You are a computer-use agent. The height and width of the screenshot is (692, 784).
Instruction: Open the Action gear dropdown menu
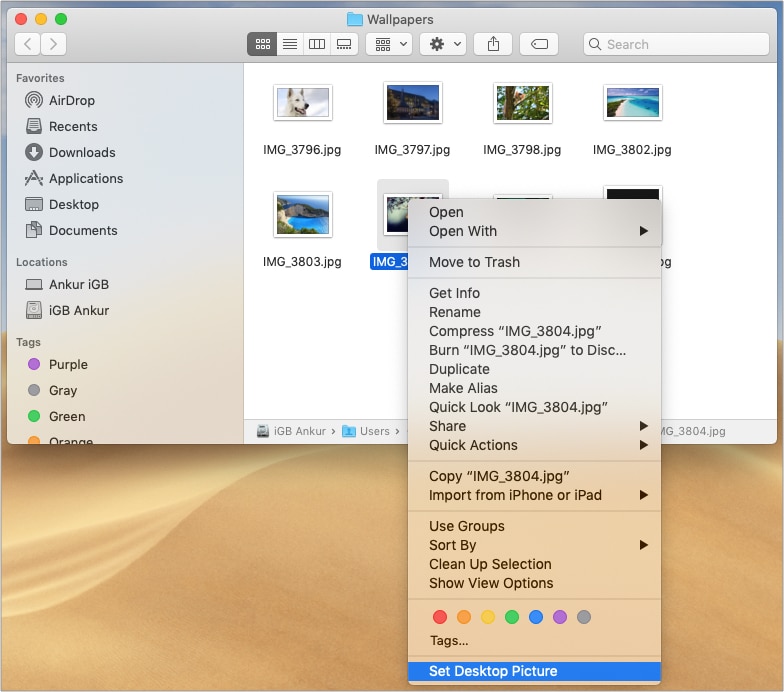pos(443,44)
